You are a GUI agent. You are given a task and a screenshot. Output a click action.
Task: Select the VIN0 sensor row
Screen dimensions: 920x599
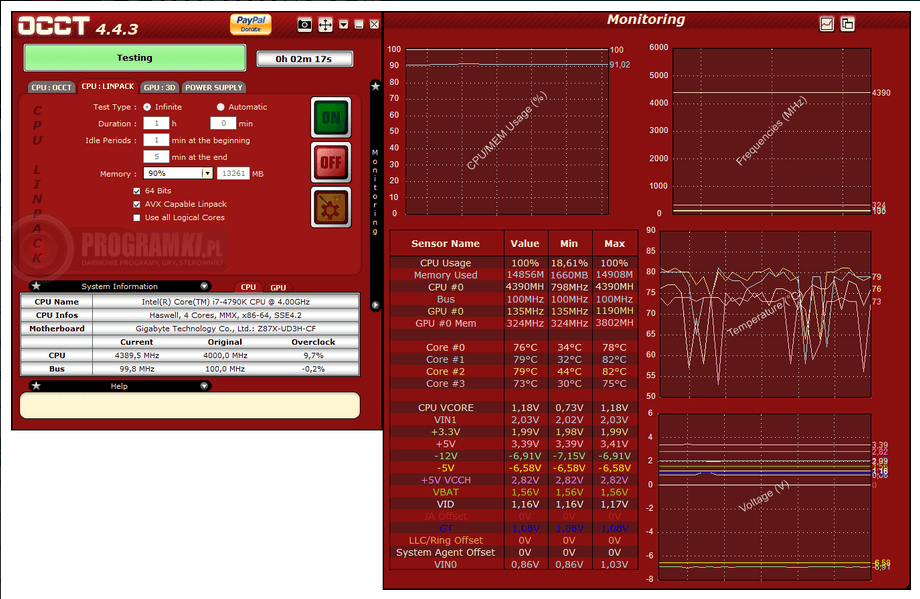tap(513, 564)
